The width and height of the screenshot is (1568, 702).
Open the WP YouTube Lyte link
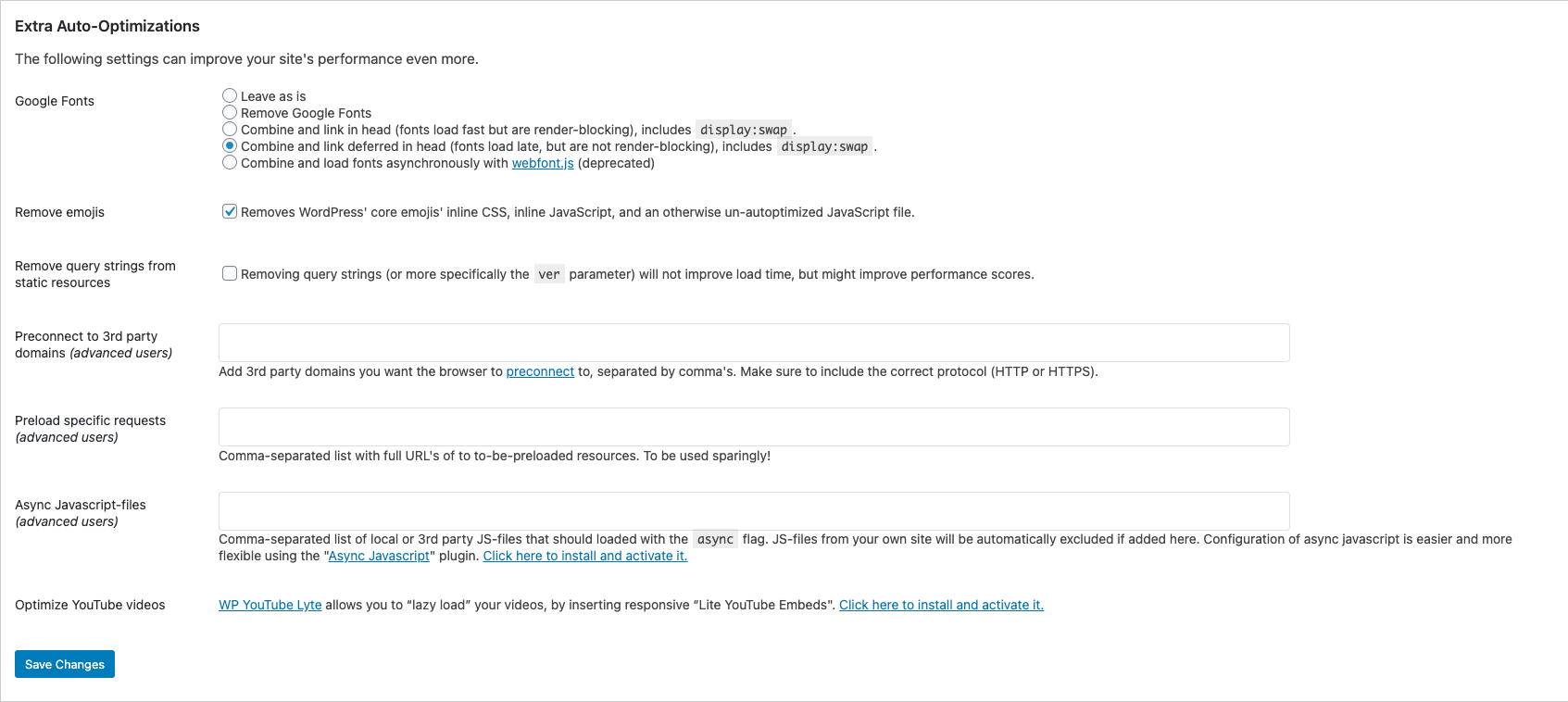(270, 605)
